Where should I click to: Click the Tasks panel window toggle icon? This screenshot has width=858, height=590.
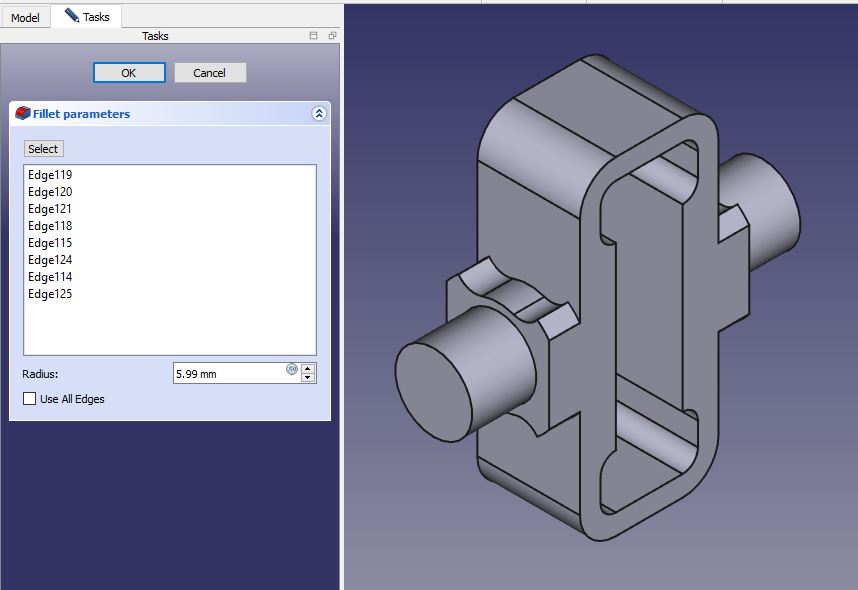pos(314,36)
